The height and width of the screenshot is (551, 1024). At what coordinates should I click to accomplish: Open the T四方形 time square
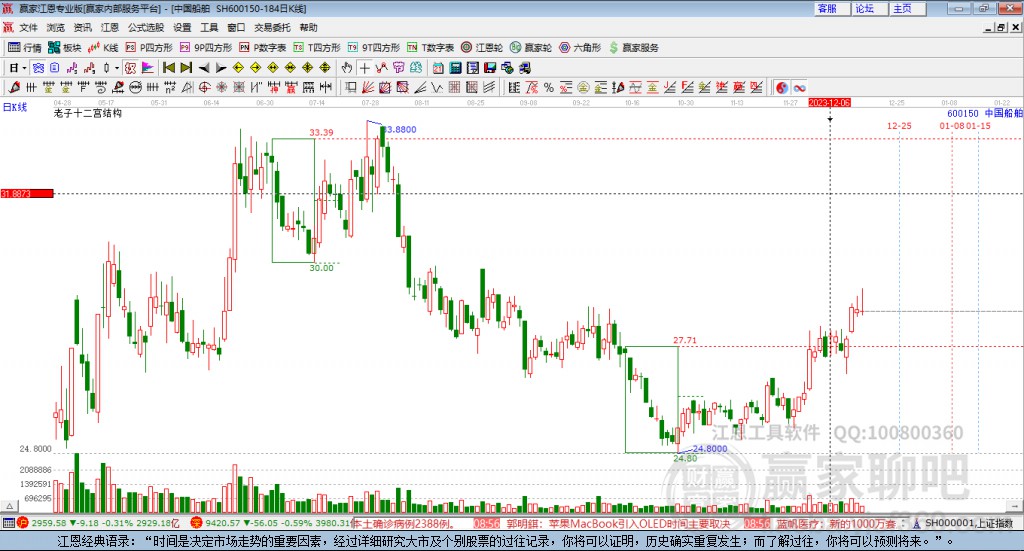coord(317,48)
